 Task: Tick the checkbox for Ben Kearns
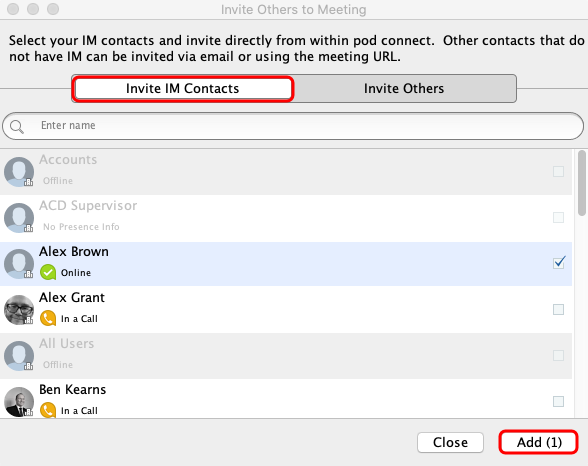click(x=558, y=402)
